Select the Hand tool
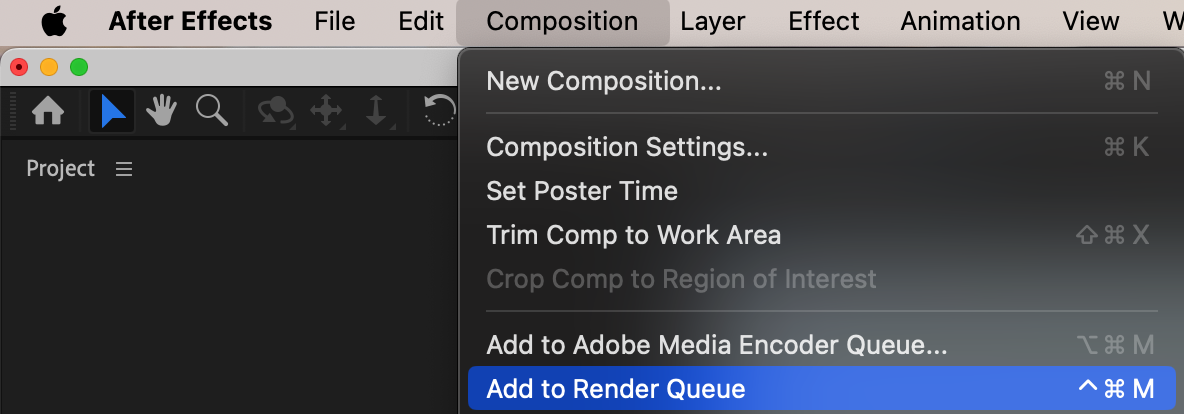This screenshot has width=1184, height=414. [x=161, y=111]
